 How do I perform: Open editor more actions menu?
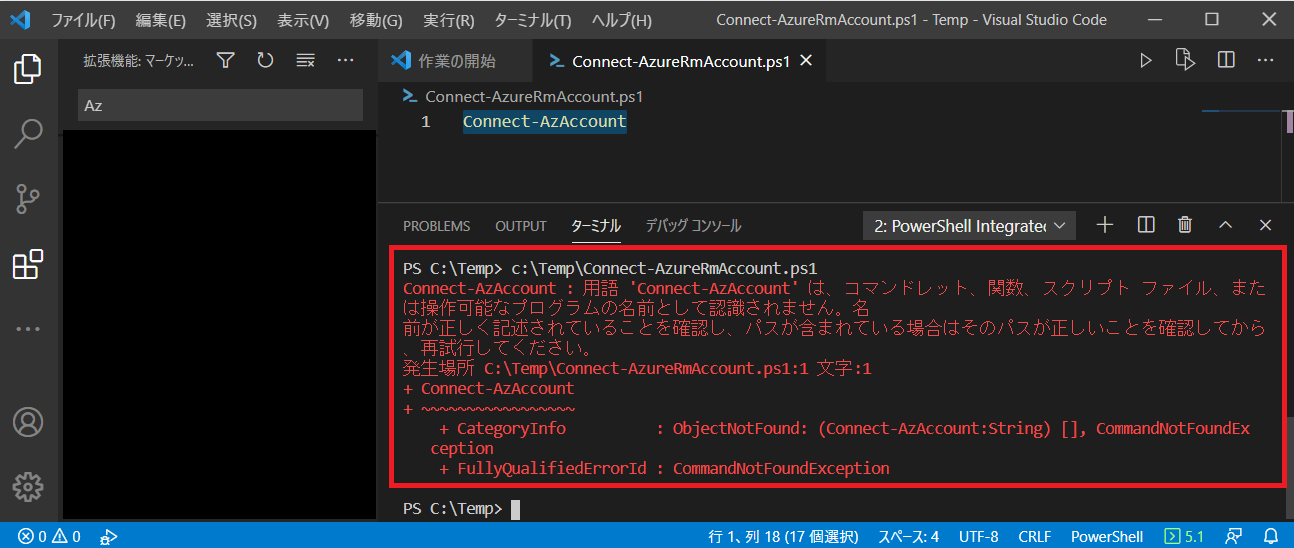point(1266,61)
